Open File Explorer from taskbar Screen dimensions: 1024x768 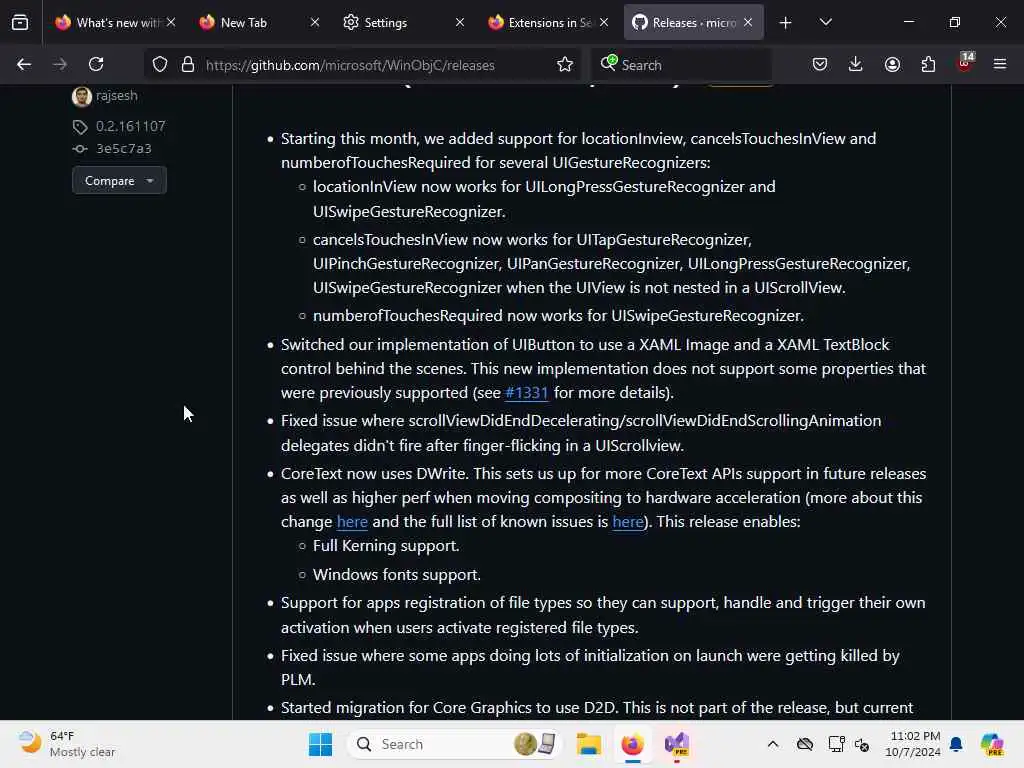[x=588, y=744]
